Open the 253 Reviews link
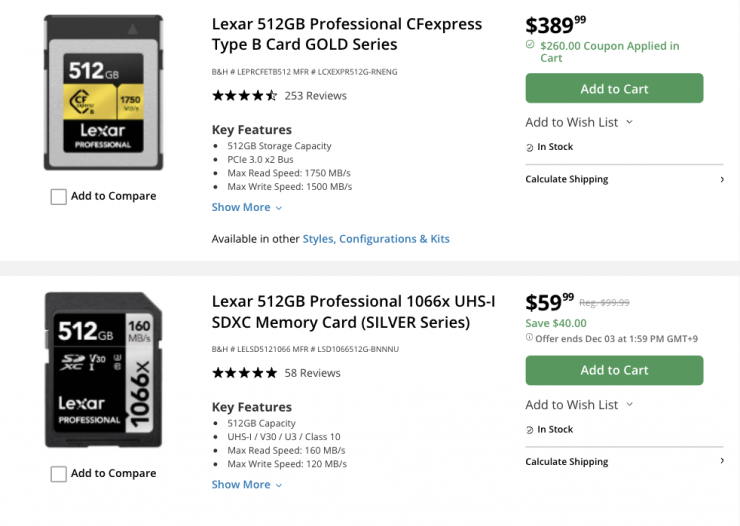Screen dimensions: 740x526 (x=315, y=96)
